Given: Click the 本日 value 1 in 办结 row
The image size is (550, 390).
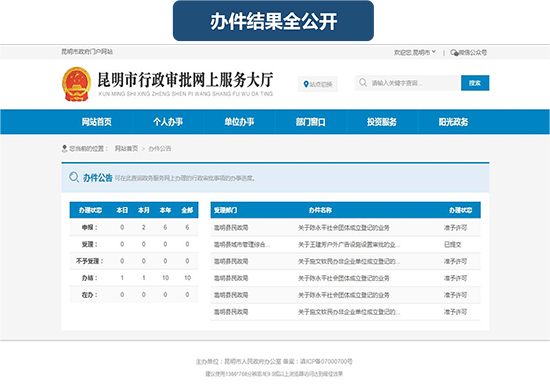Looking at the screenshot, I should pyautogui.click(x=122, y=278).
